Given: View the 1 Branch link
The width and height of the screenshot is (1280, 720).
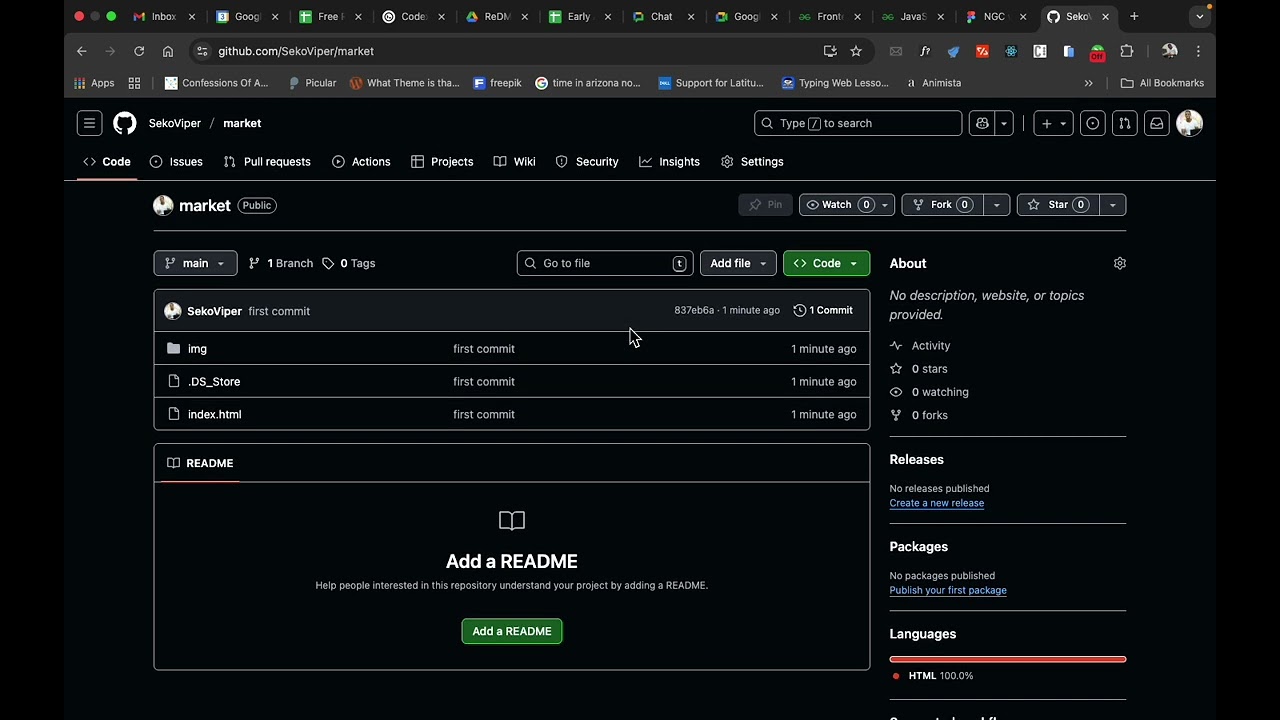Looking at the screenshot, I should pos(281,263).
